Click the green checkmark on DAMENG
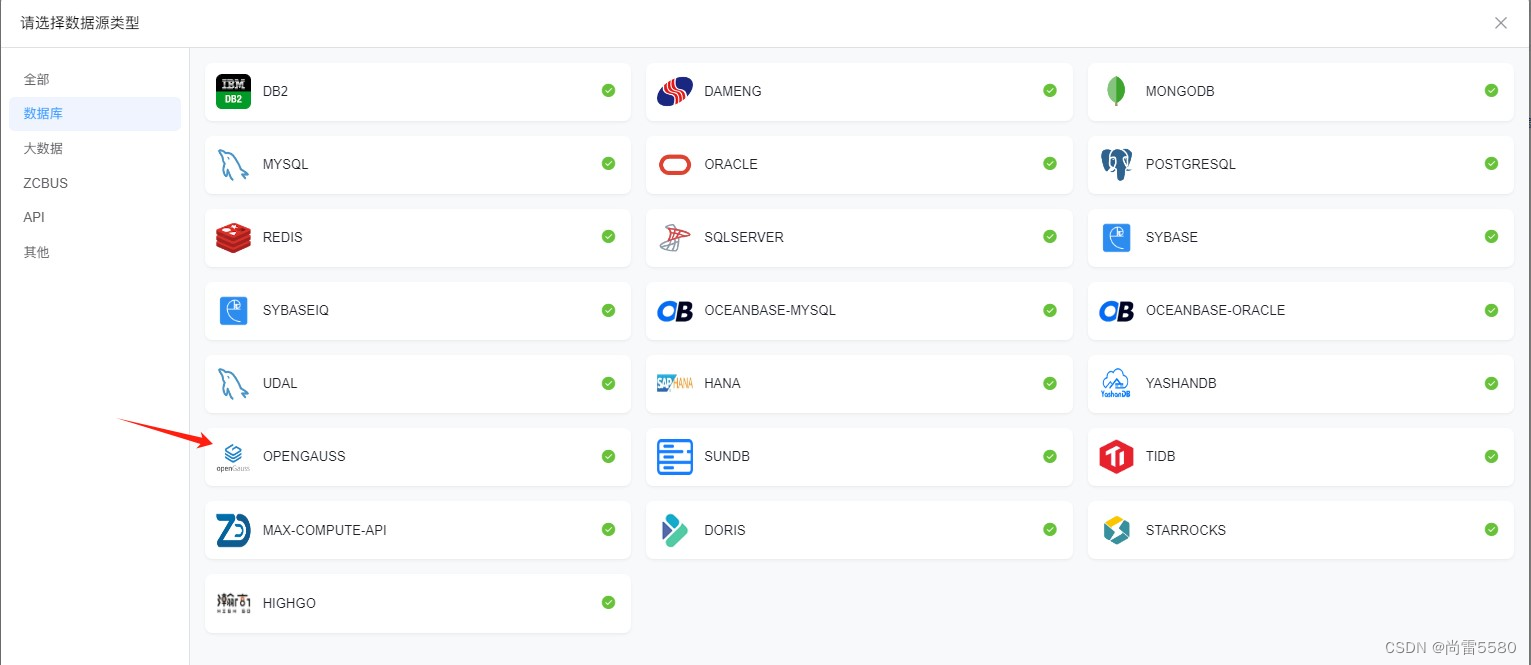The width and height of the screenshot is (1531, 665). 1050,90
